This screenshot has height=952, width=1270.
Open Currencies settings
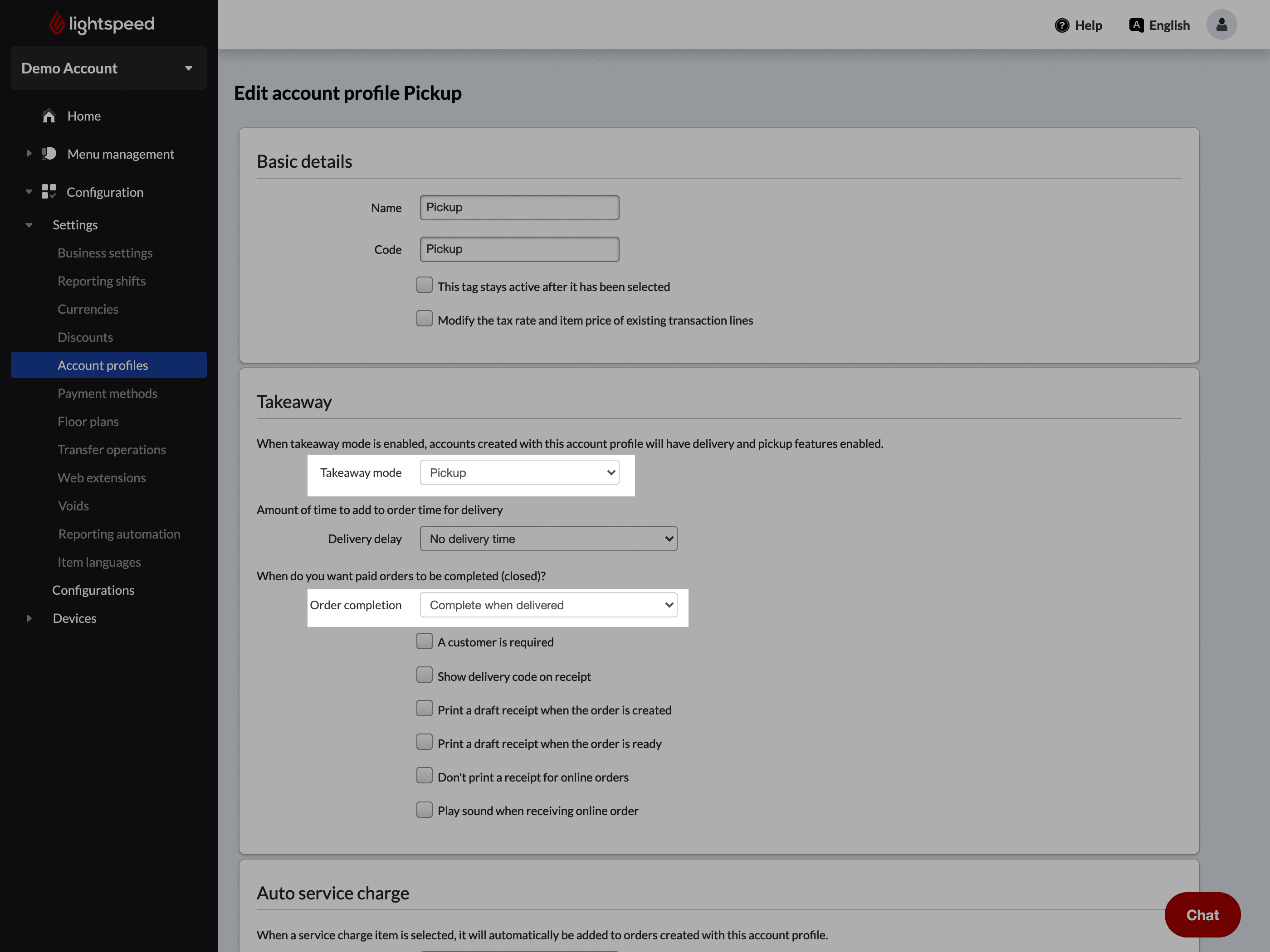pyautogui.click(x=88, y=309)
